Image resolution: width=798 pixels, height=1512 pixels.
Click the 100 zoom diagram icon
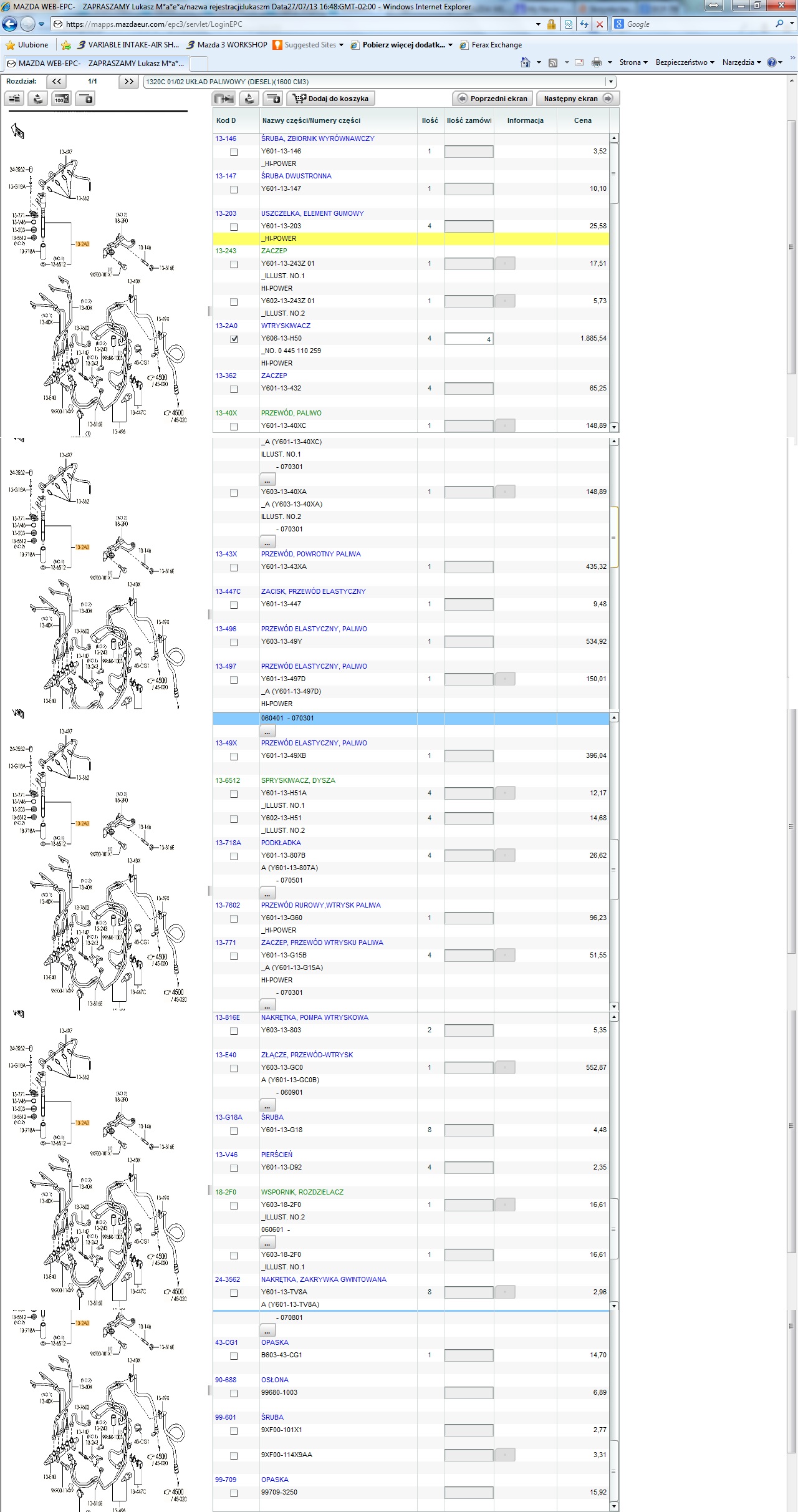[61, 99]
